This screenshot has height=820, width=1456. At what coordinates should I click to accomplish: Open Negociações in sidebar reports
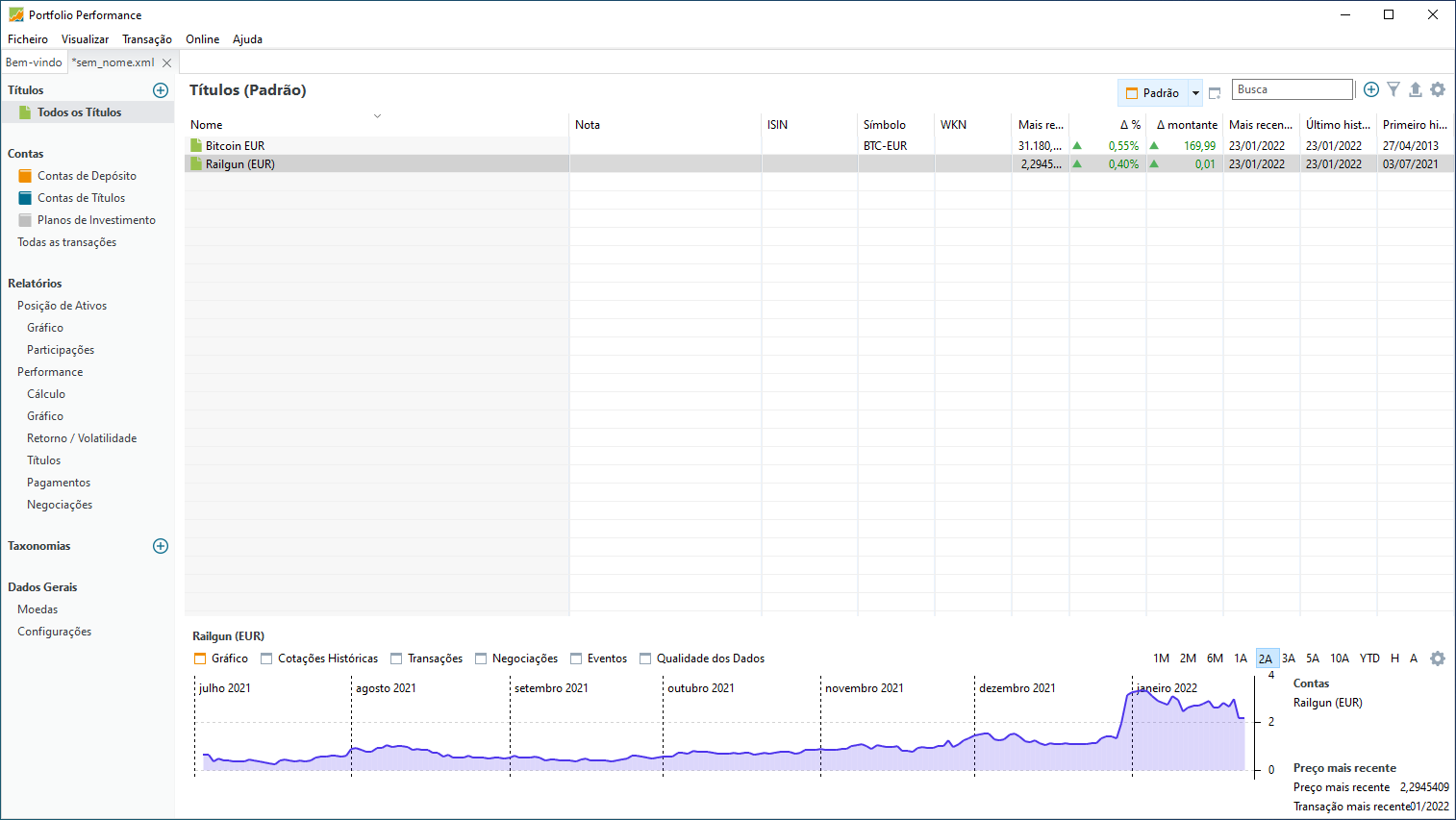(x=60, y=505)
